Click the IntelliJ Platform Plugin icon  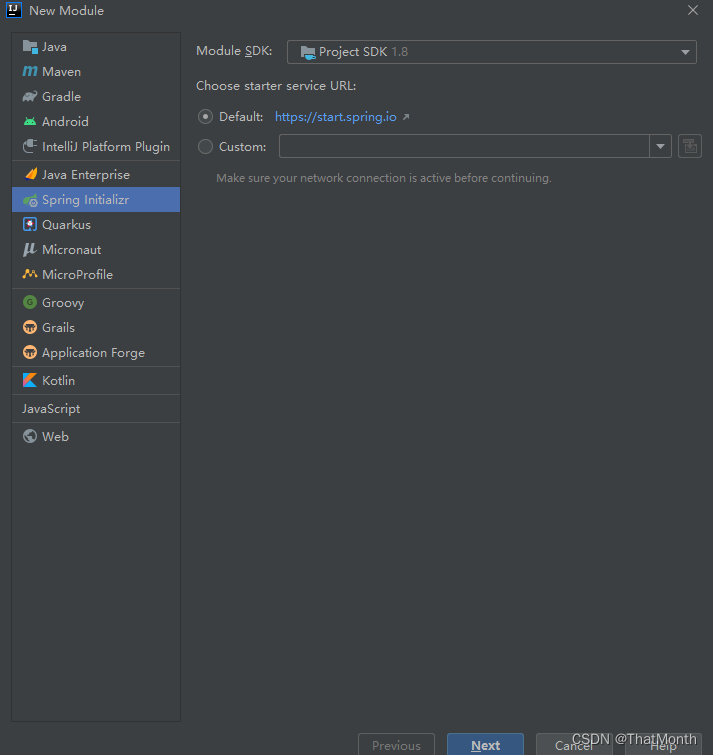tap(30, 146)
